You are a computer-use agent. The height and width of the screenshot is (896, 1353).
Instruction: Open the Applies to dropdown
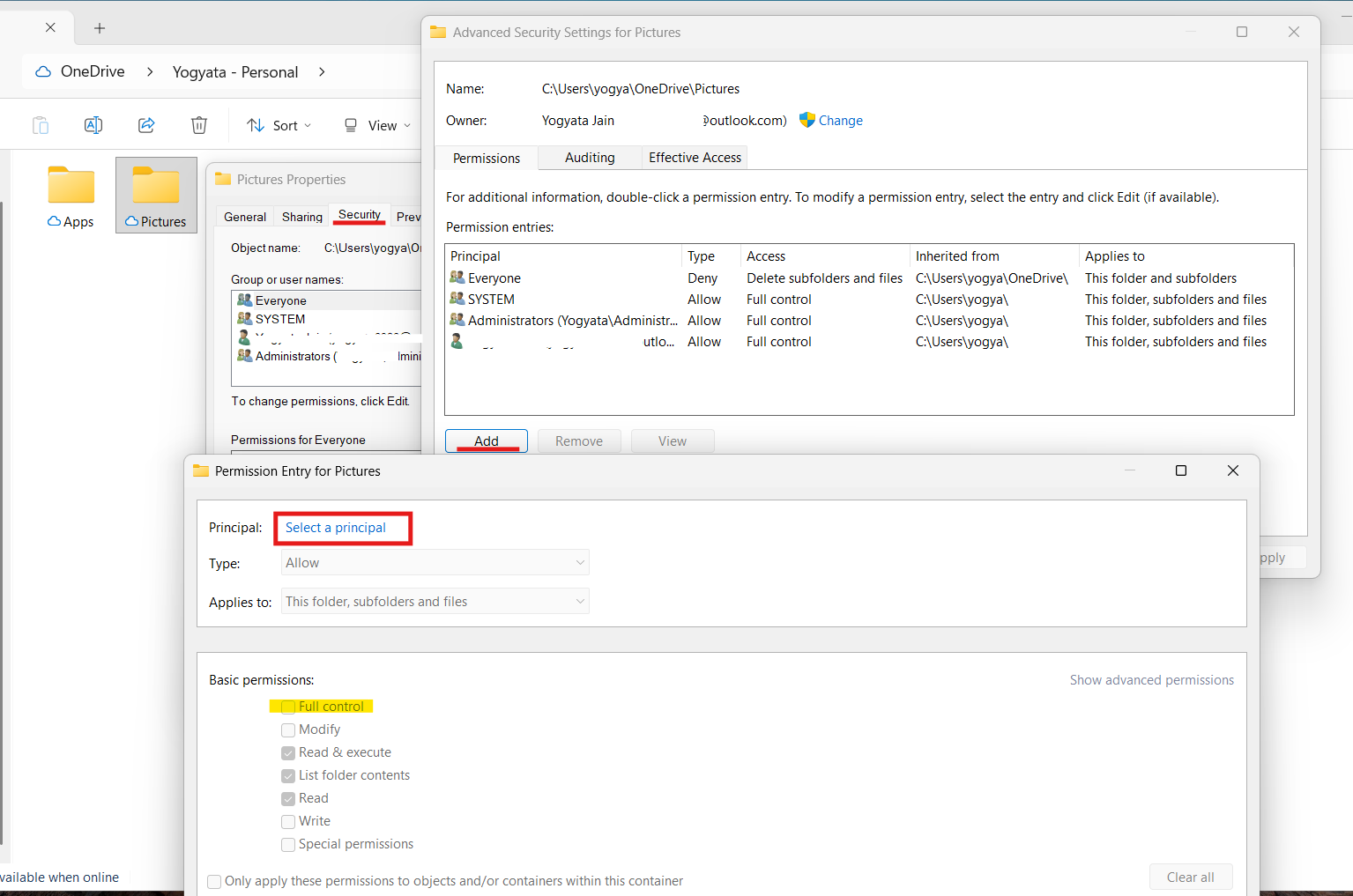coord(434,601)
